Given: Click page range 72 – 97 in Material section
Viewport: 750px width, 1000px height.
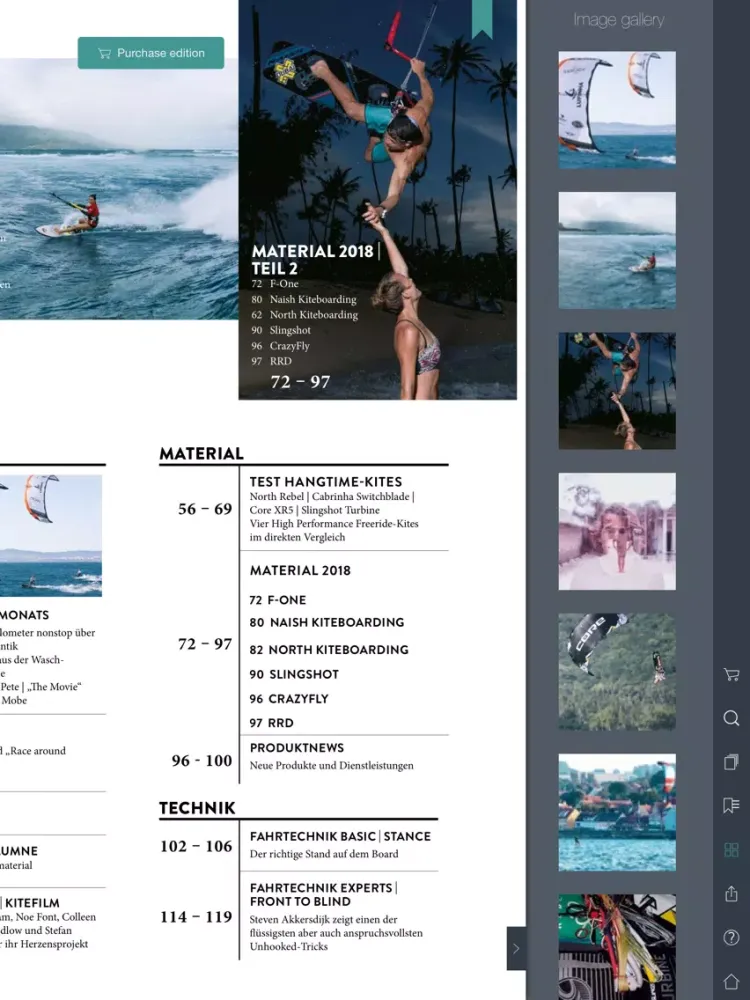Looking at the screenshot, I should coord(205,644).
